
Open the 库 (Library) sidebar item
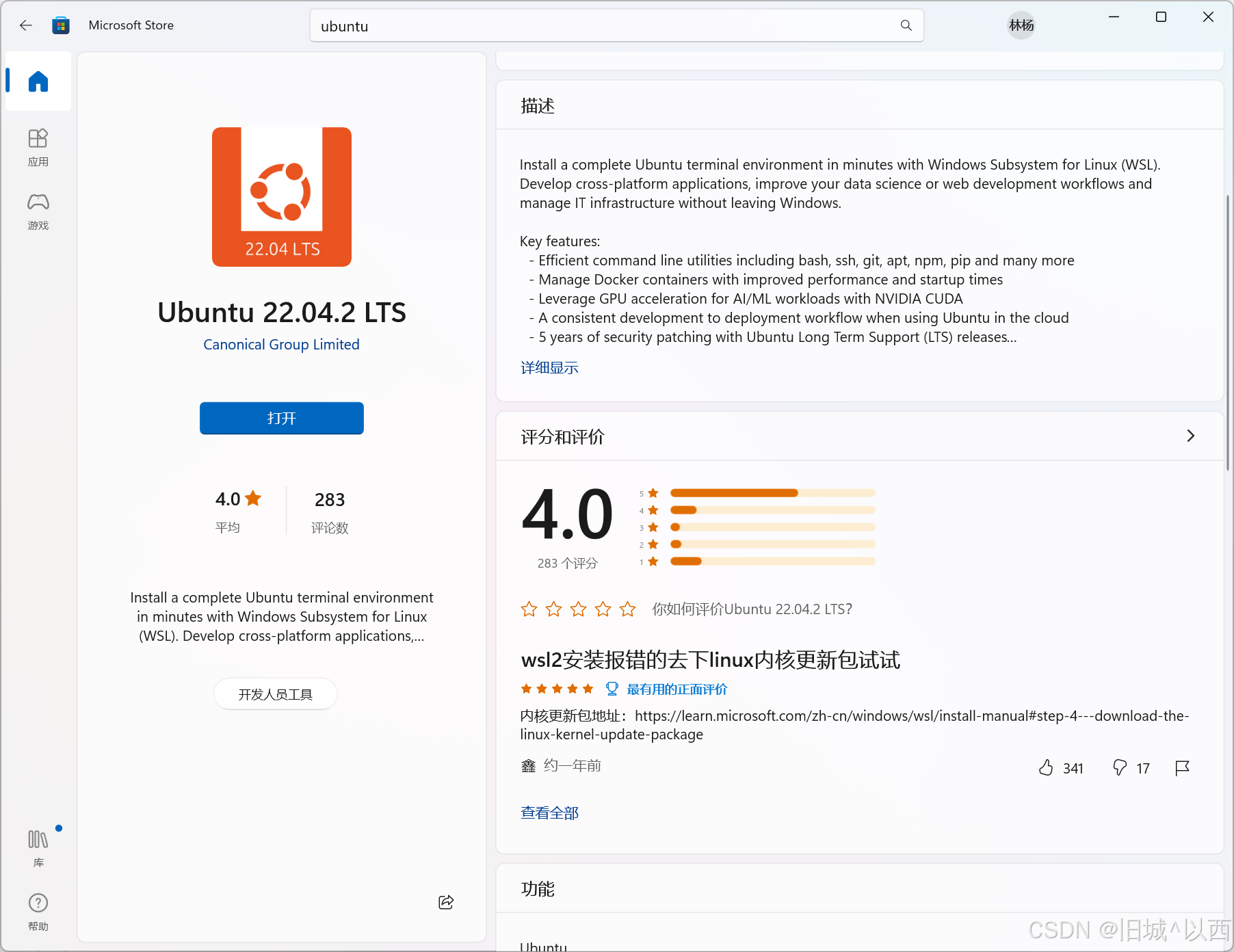click(x=38, y=847)
